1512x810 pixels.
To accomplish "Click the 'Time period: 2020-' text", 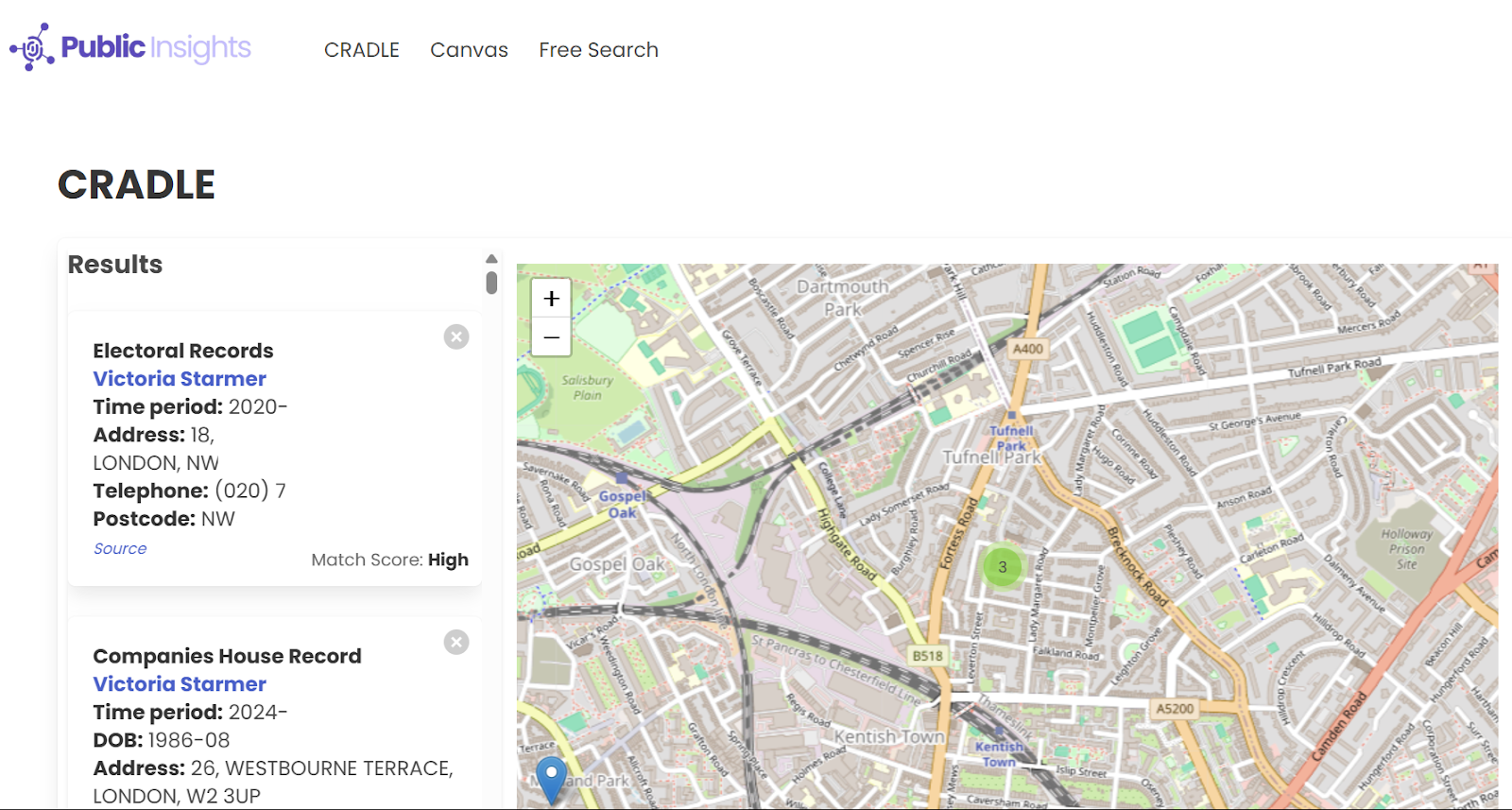I will click(190, 407).
